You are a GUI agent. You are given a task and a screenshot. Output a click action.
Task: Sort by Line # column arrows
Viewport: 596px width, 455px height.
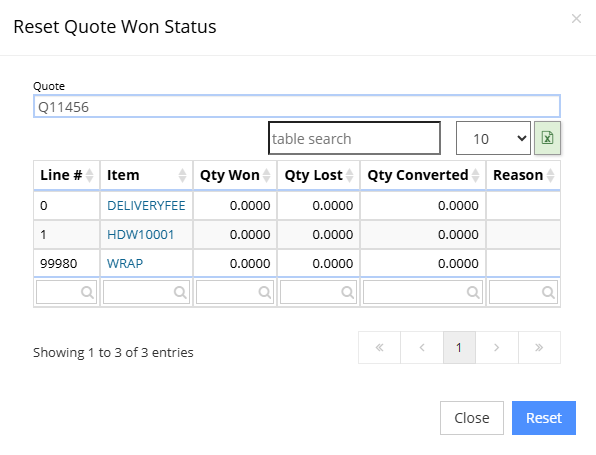pyautogui.click(x=89, y=175)
